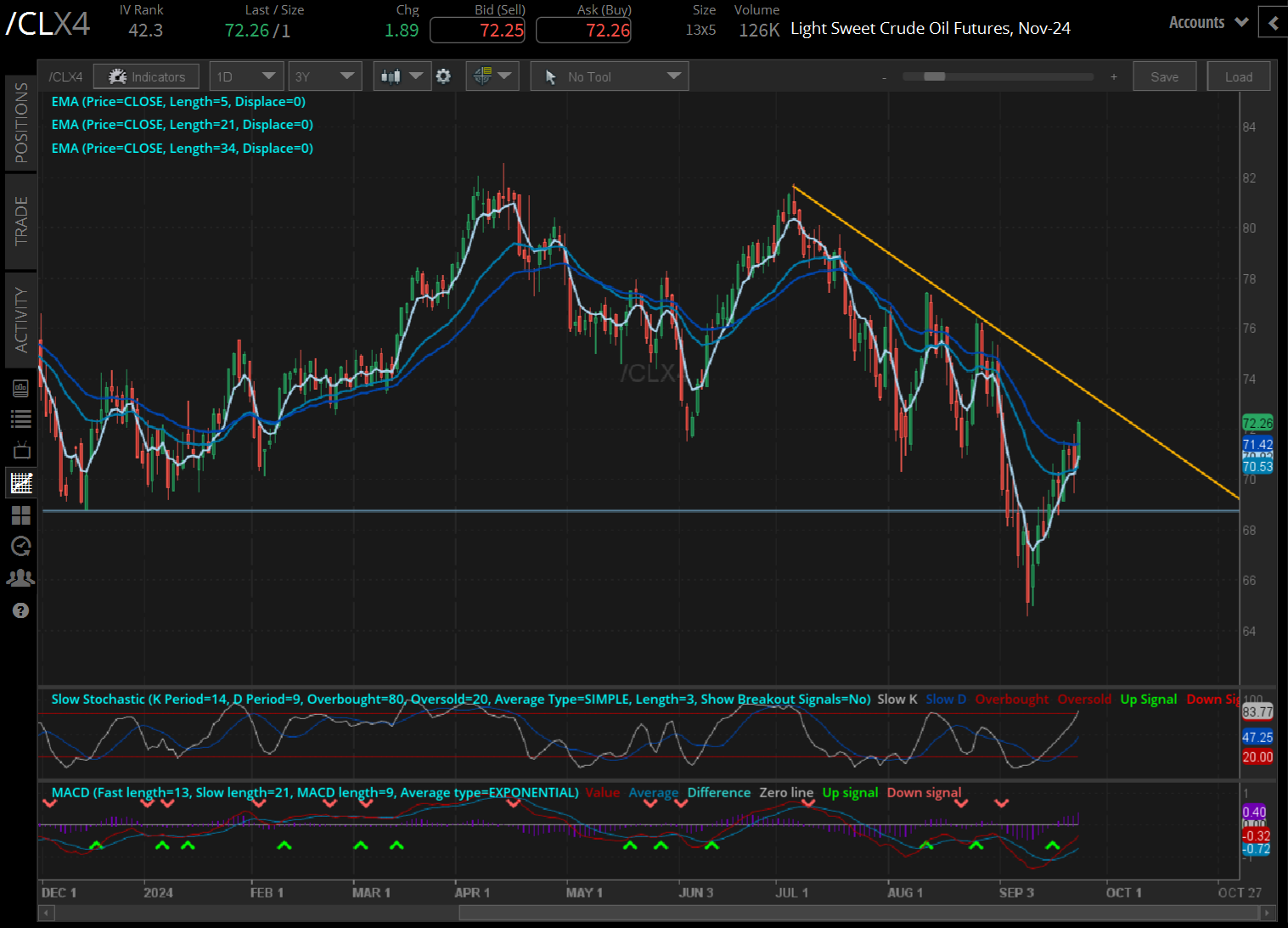Open the chart settings gear
The width and height of the screenshot is (1288, 928).
point(443,76)
